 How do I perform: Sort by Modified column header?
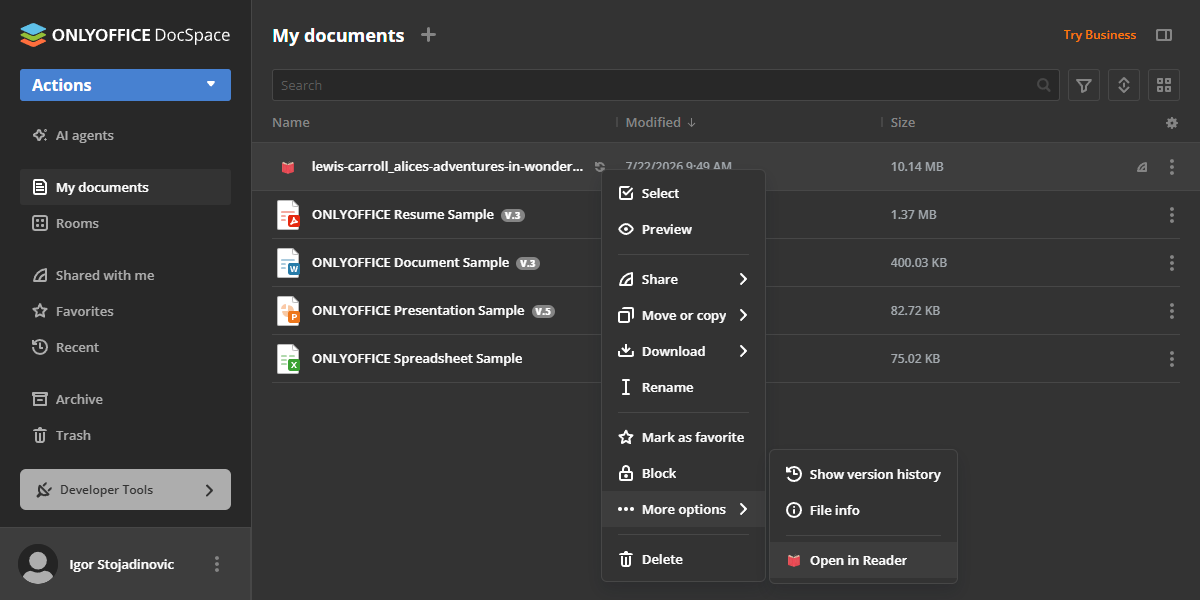[x=660, y=122]
